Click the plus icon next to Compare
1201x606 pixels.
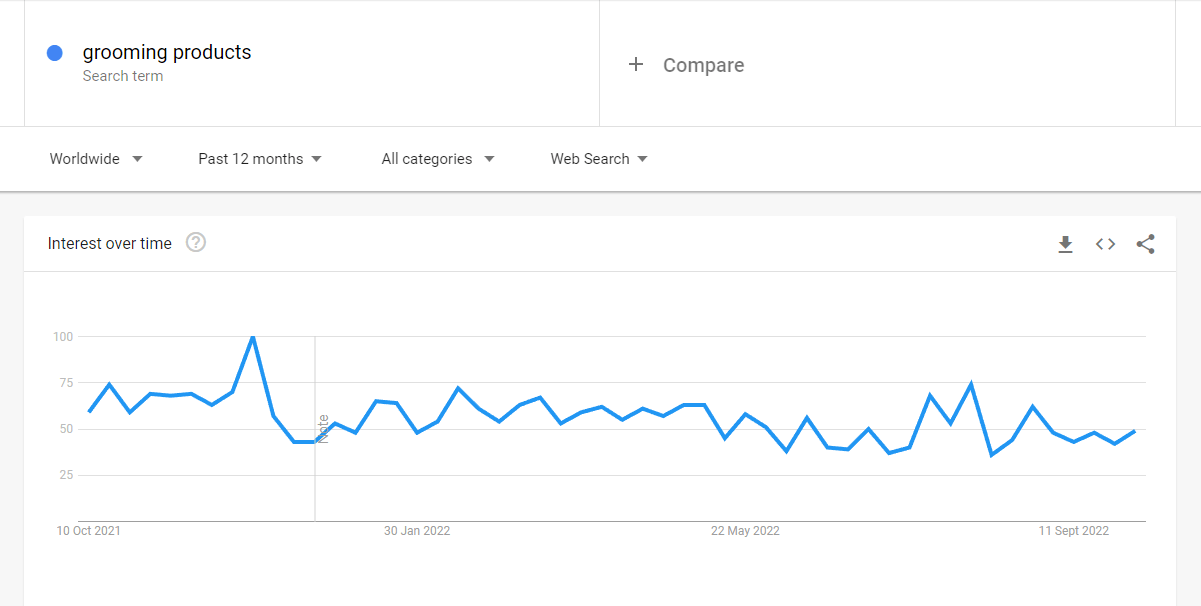pyautogui.click(x=636, y=64)
